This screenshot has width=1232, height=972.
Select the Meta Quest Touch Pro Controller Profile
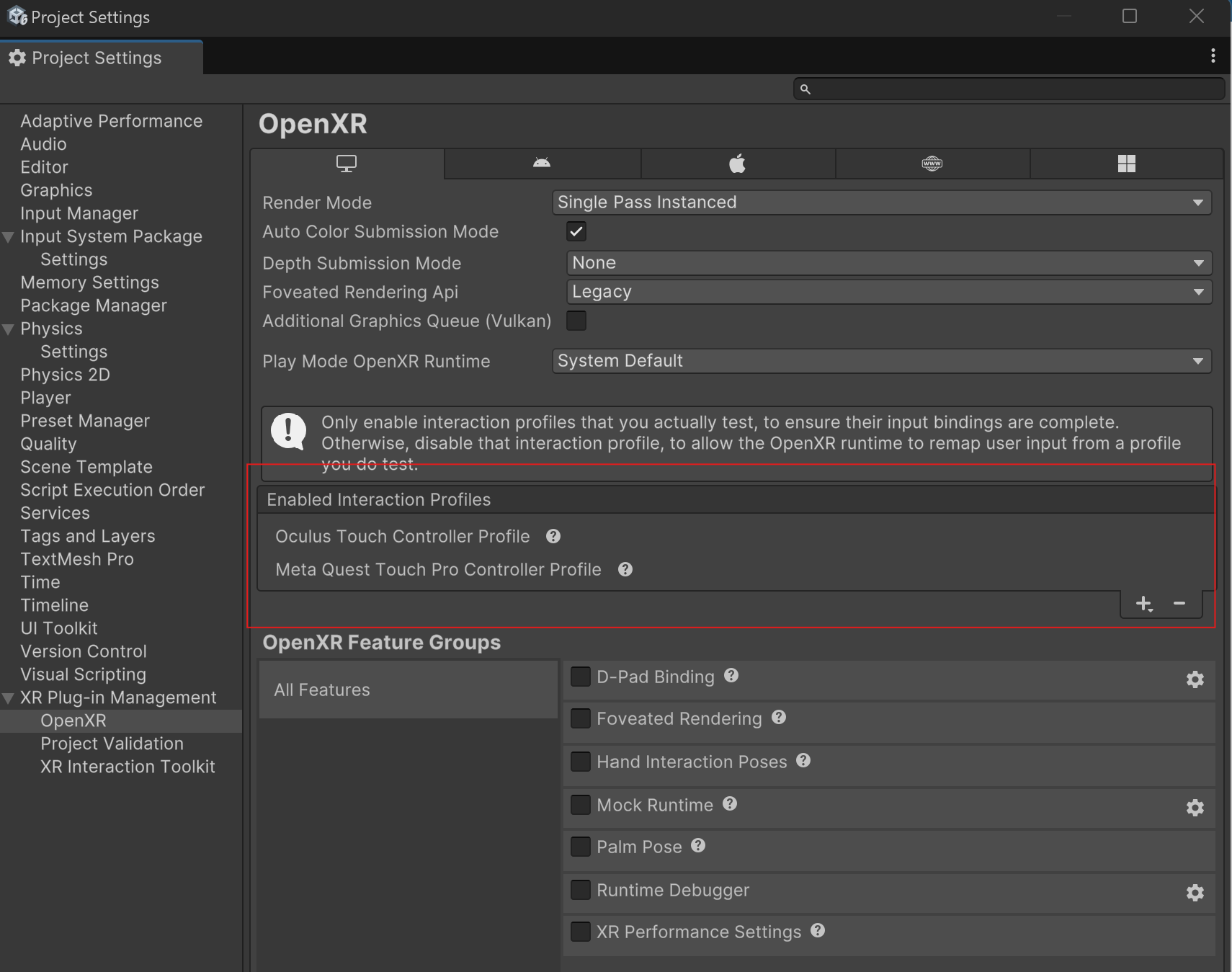(x=438, y=570)
